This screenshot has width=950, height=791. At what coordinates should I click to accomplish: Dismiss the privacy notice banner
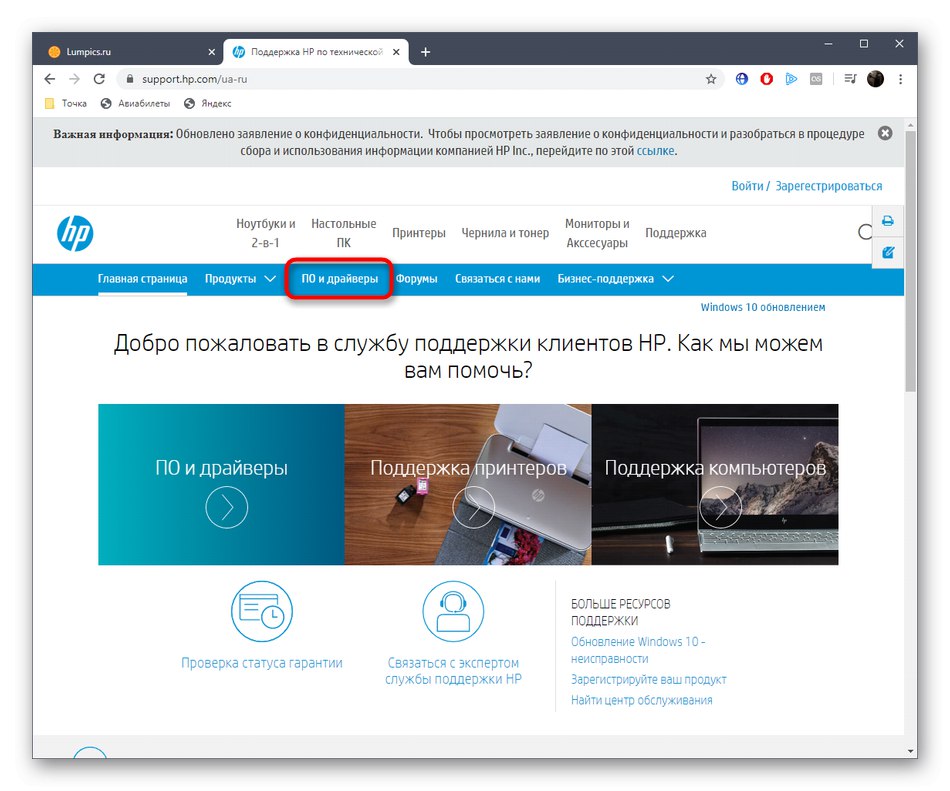click(x=885, y=133)
